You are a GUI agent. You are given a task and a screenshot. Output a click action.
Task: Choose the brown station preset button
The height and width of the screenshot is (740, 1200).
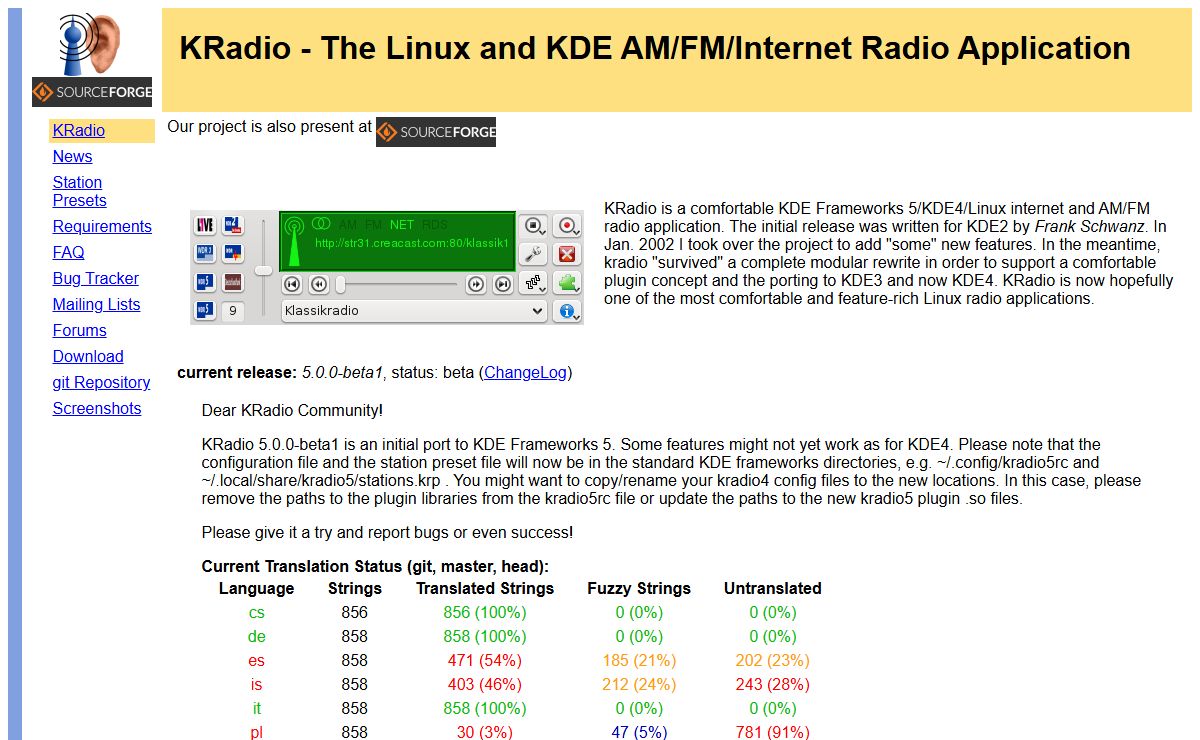(x=233, y=282)
